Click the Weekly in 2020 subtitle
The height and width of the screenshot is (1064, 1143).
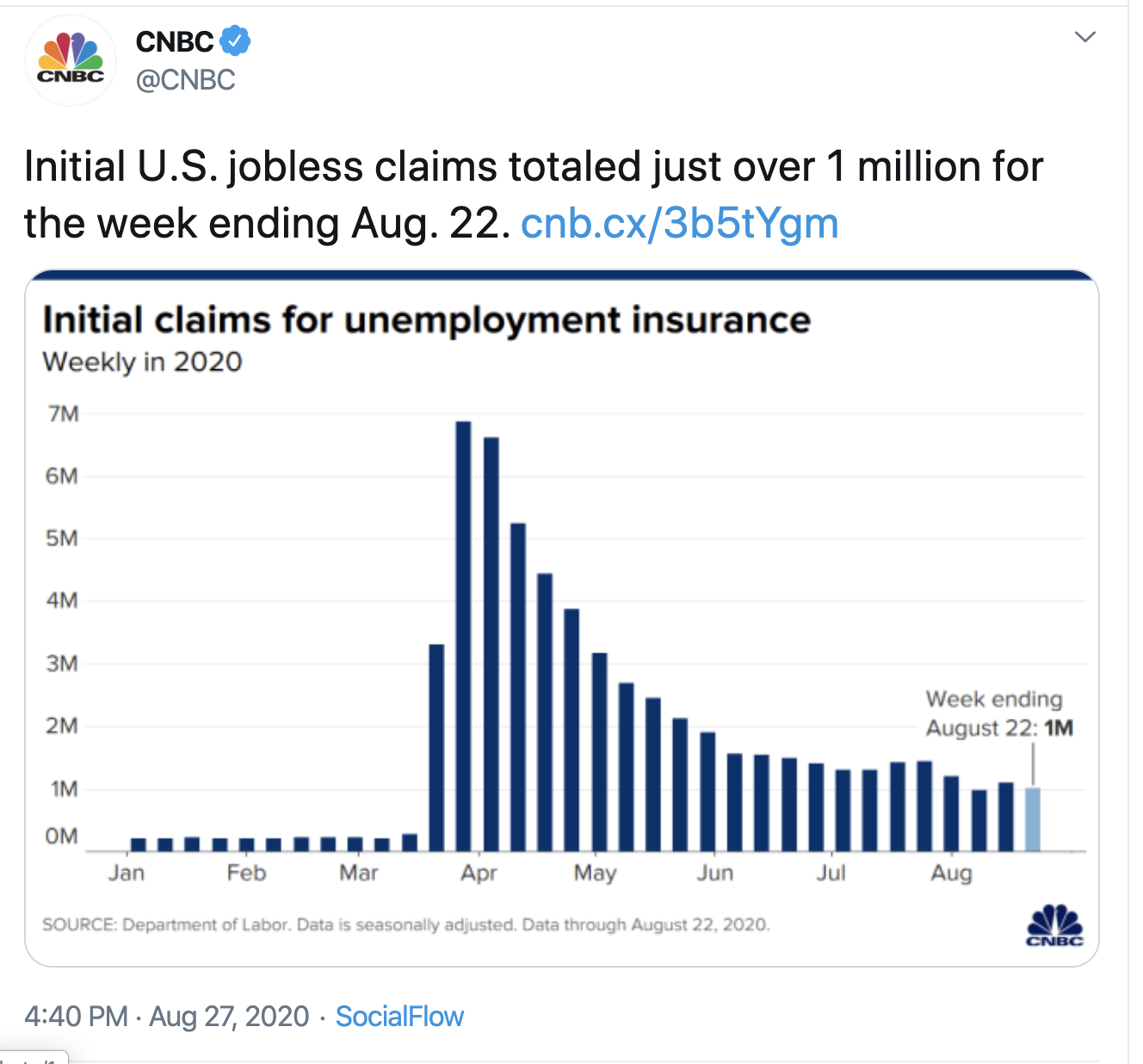pyautogui.click(x=143, y=362)
